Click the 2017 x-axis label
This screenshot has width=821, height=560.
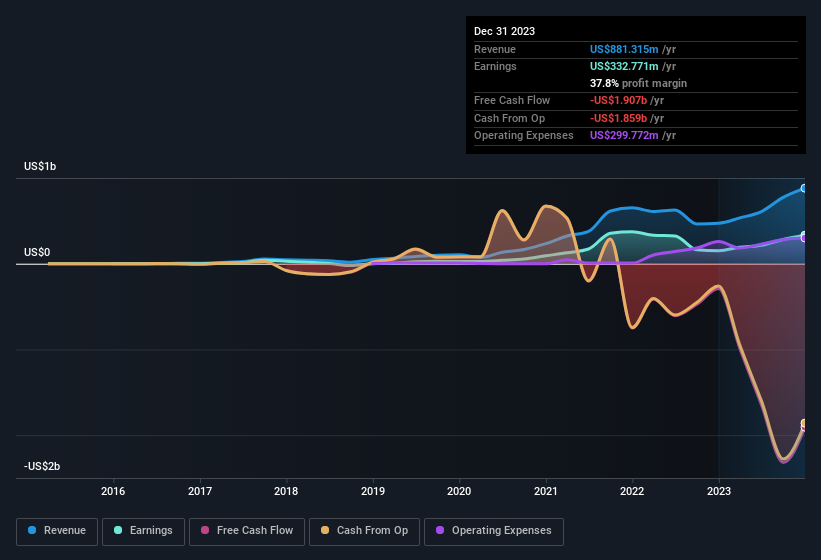[200, 491]
